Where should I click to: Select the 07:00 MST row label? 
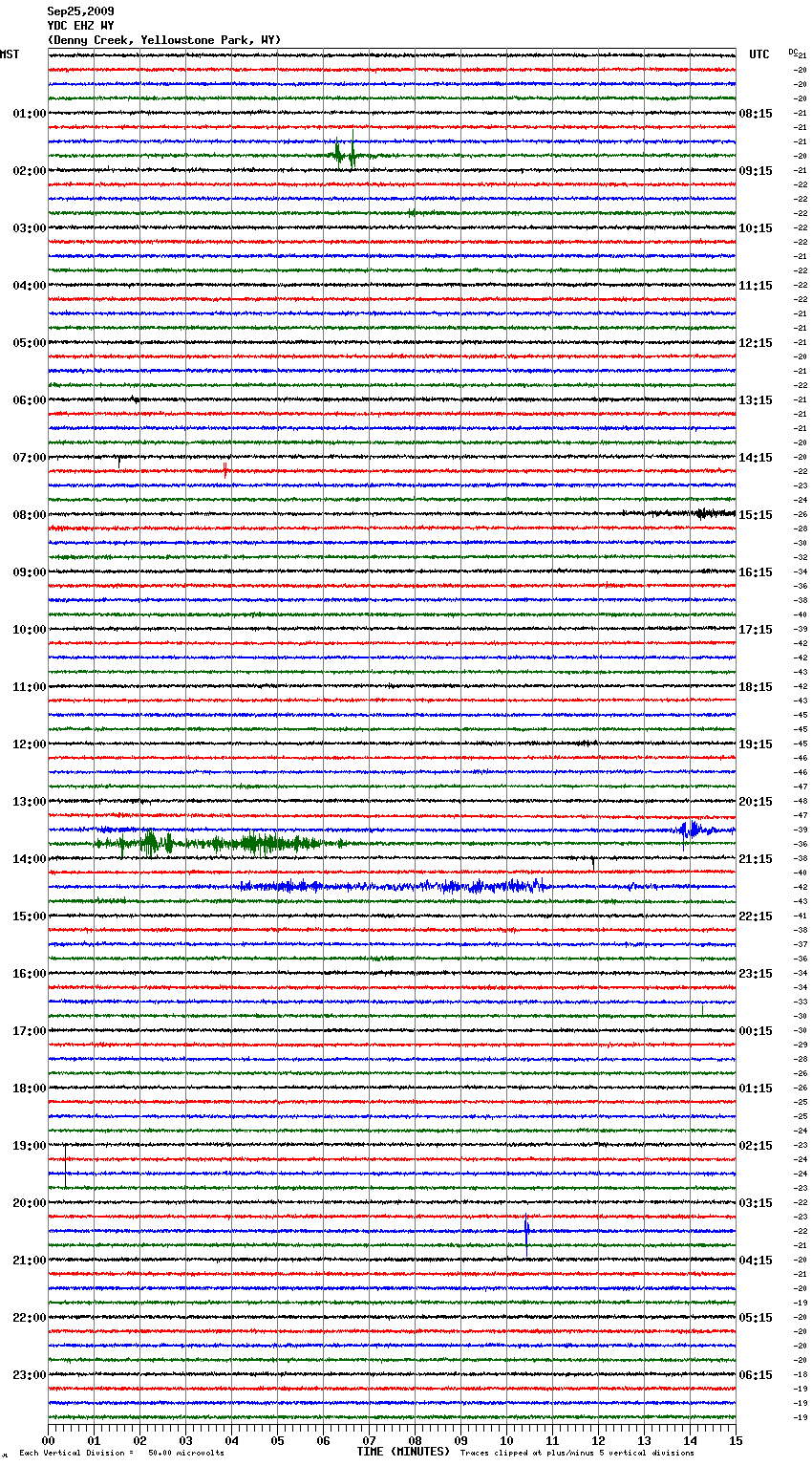30,458
